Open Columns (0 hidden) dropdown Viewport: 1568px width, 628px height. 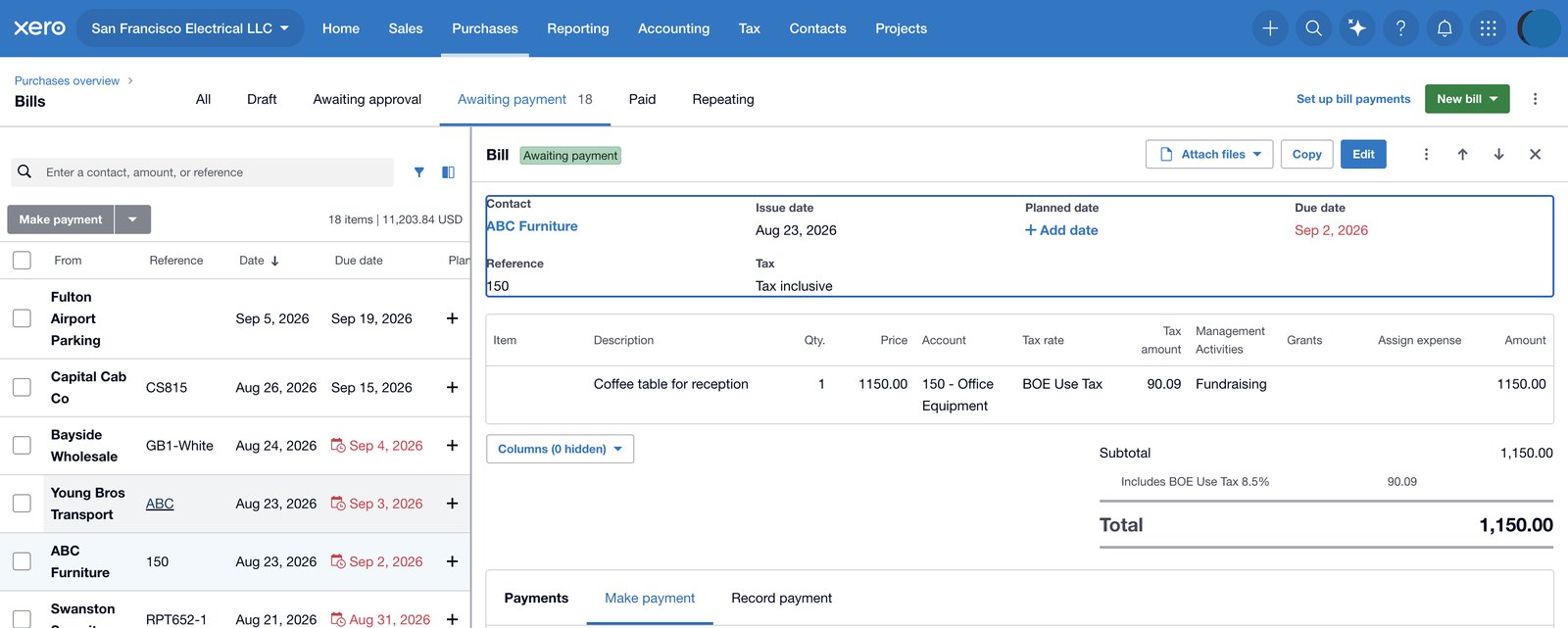[561, 449]
